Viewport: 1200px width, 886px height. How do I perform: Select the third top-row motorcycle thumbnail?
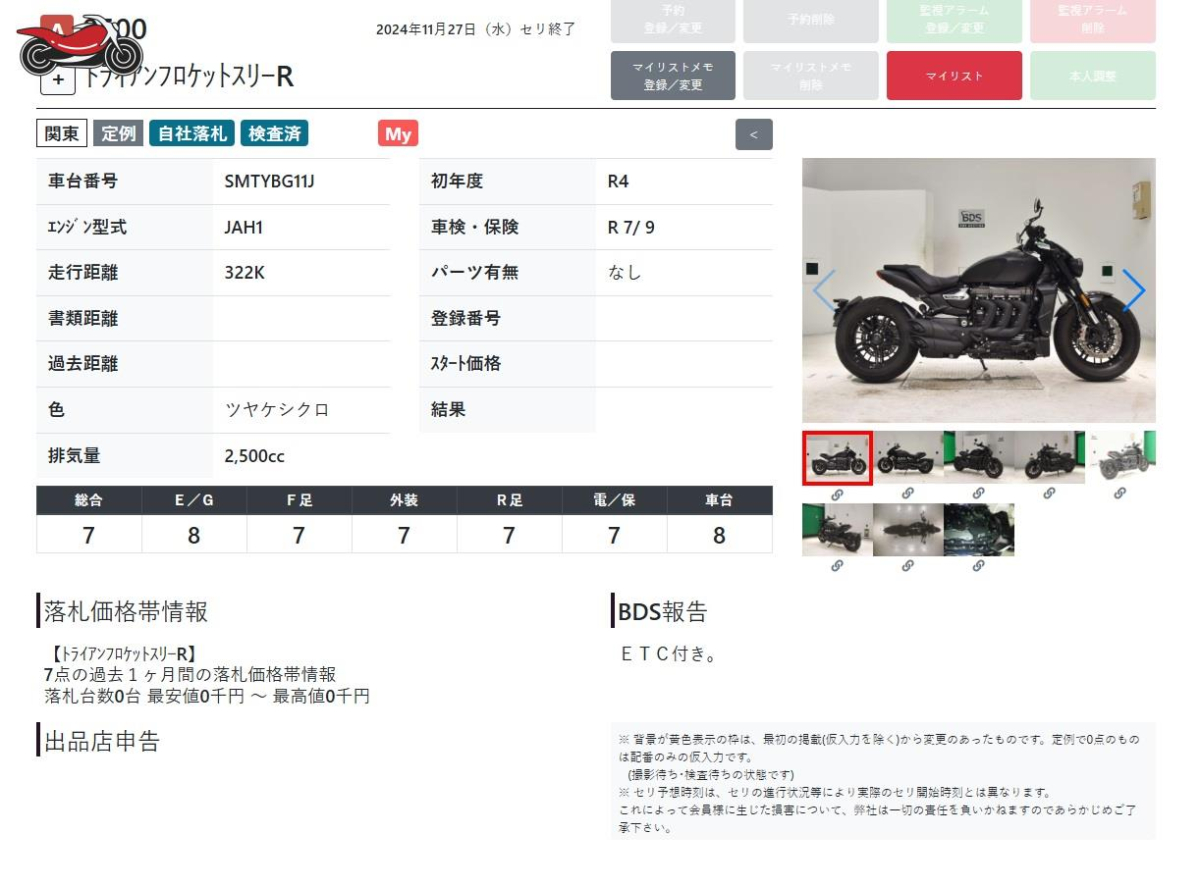pos(979,458)
